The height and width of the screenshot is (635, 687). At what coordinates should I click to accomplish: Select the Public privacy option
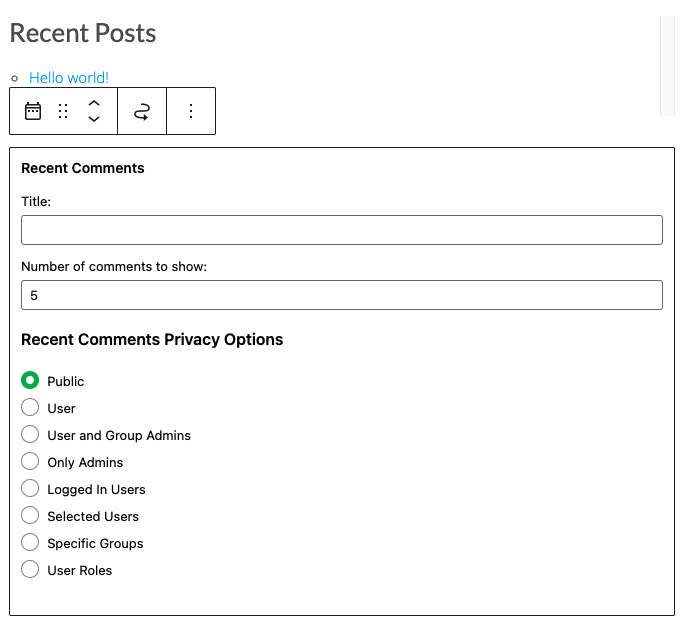[30, 381]
